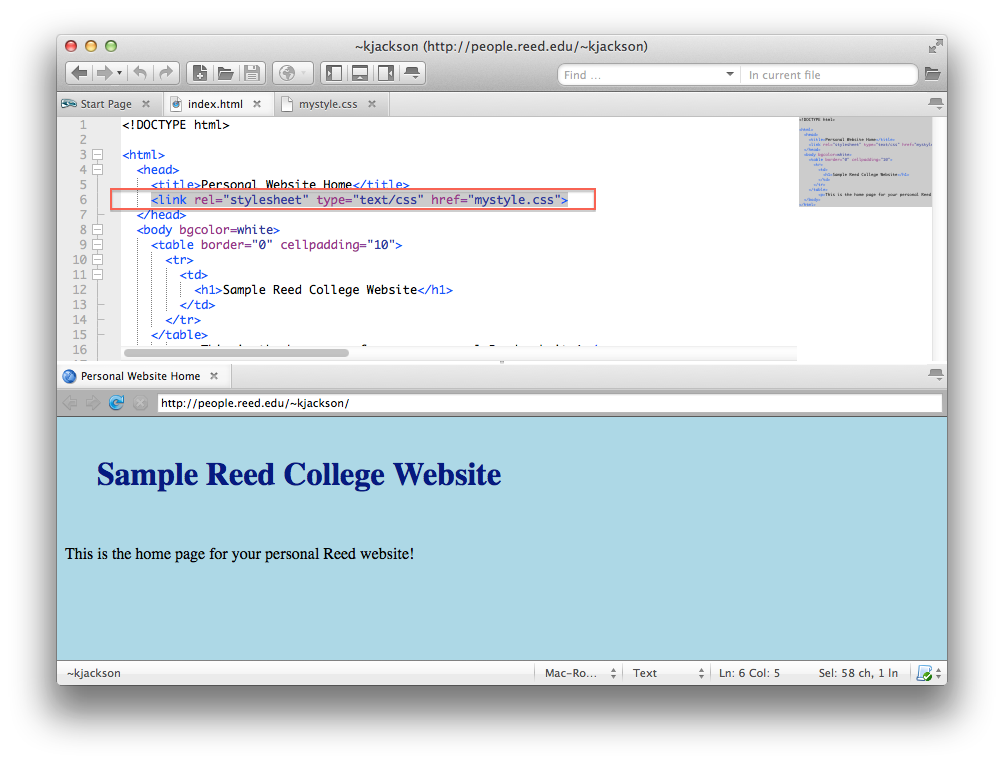The width and height of the screenshot is (1004, 764).
Task: Open the browse folder icon beside search
Action: coord(932,74)
